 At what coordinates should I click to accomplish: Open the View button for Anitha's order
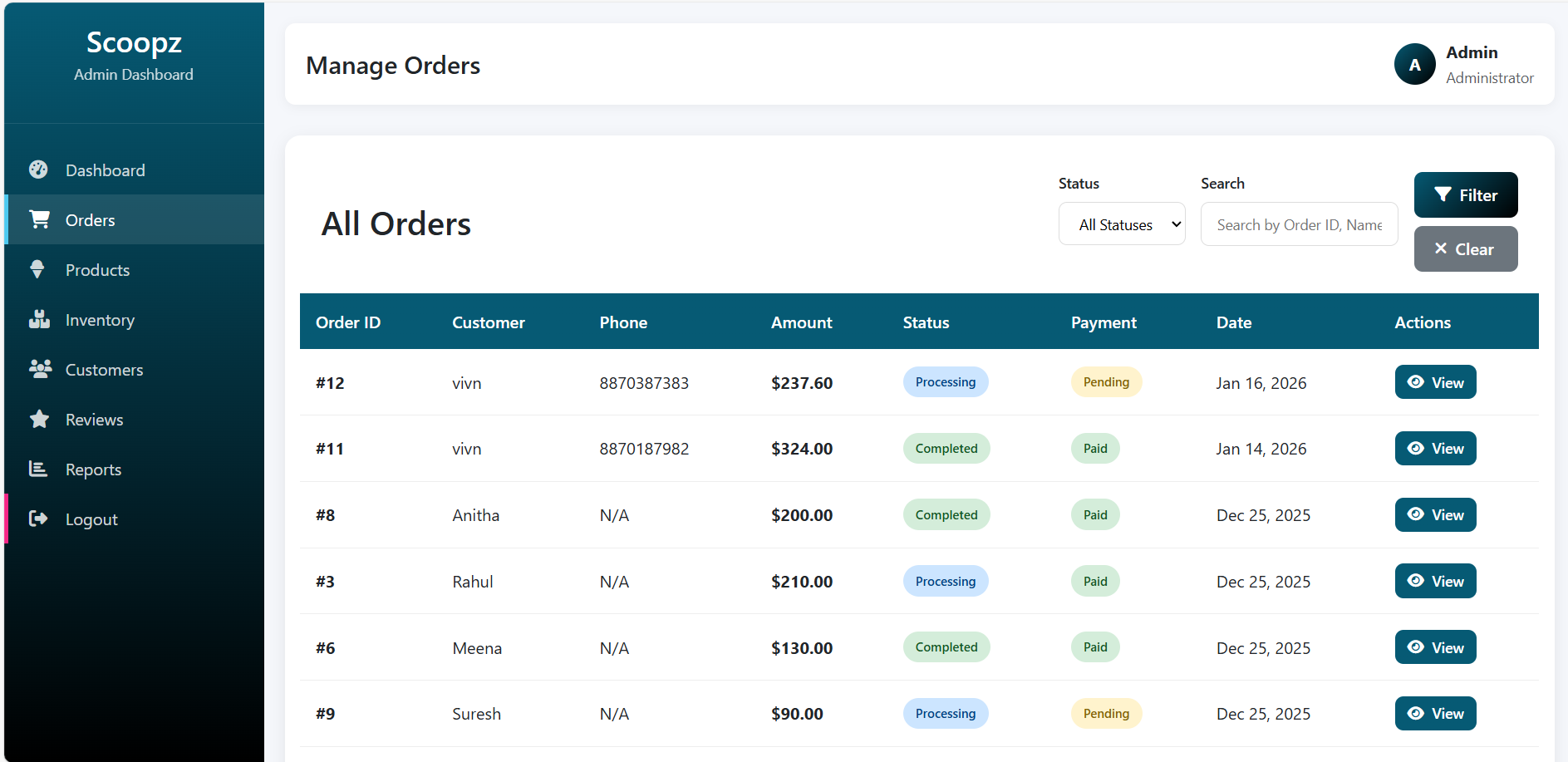click(1435, 514)
